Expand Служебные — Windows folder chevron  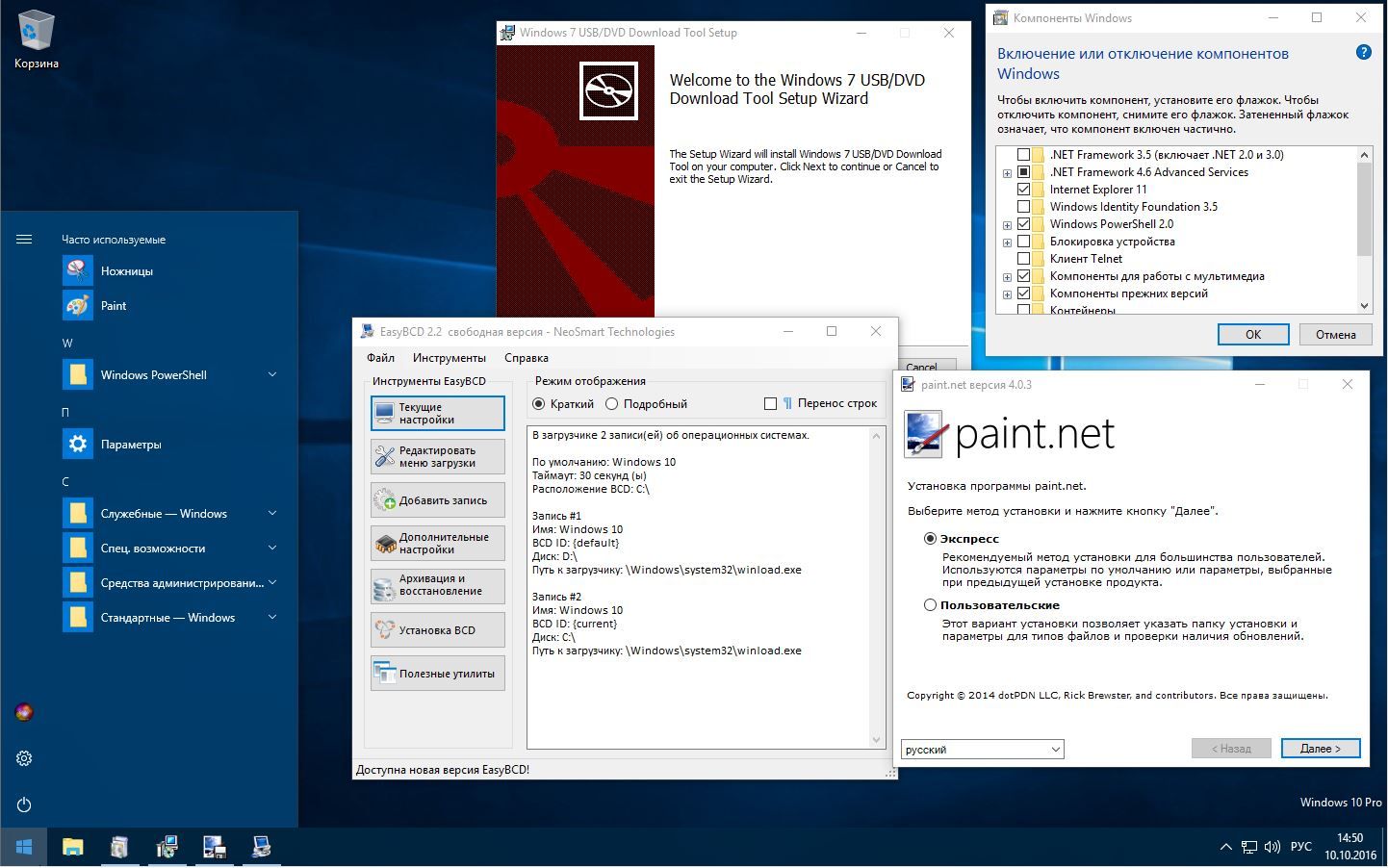click(272, 513)
